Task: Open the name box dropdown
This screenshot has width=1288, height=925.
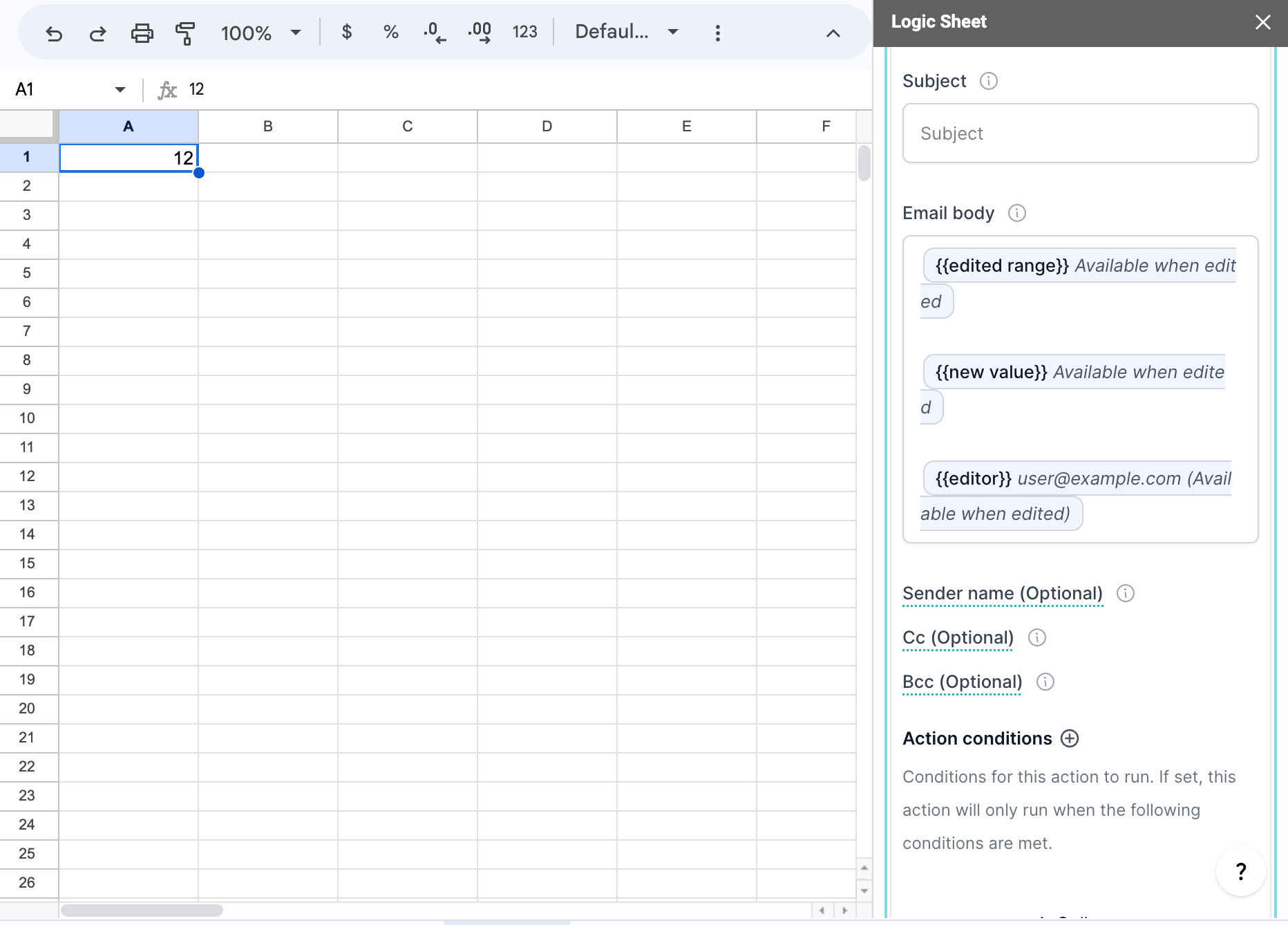Action: pos(119,89)
